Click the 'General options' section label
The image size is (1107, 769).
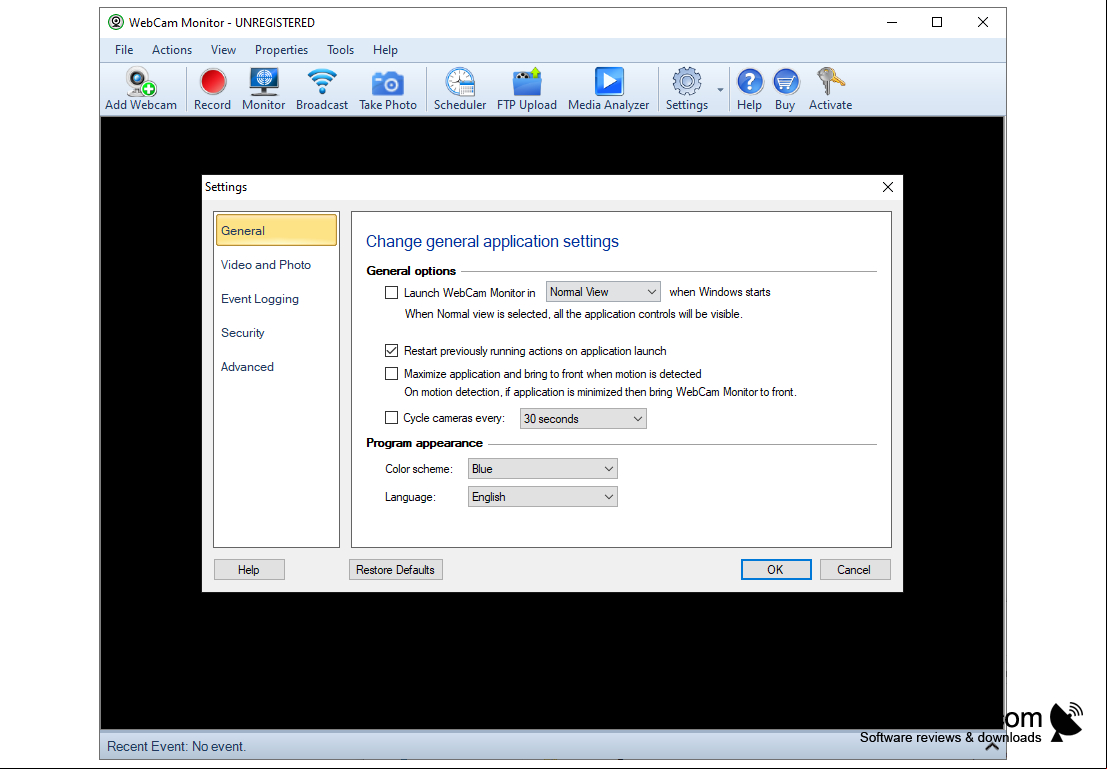point(411,270)
